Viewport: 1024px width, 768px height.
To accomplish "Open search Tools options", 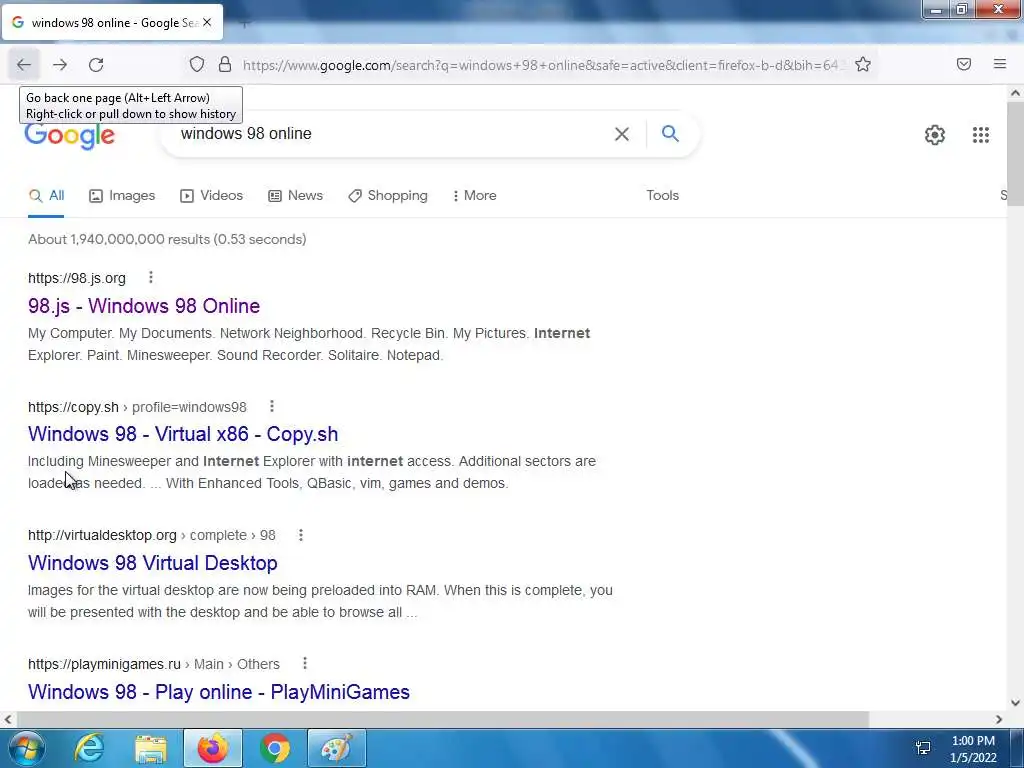I will click(x=662, y=195).
